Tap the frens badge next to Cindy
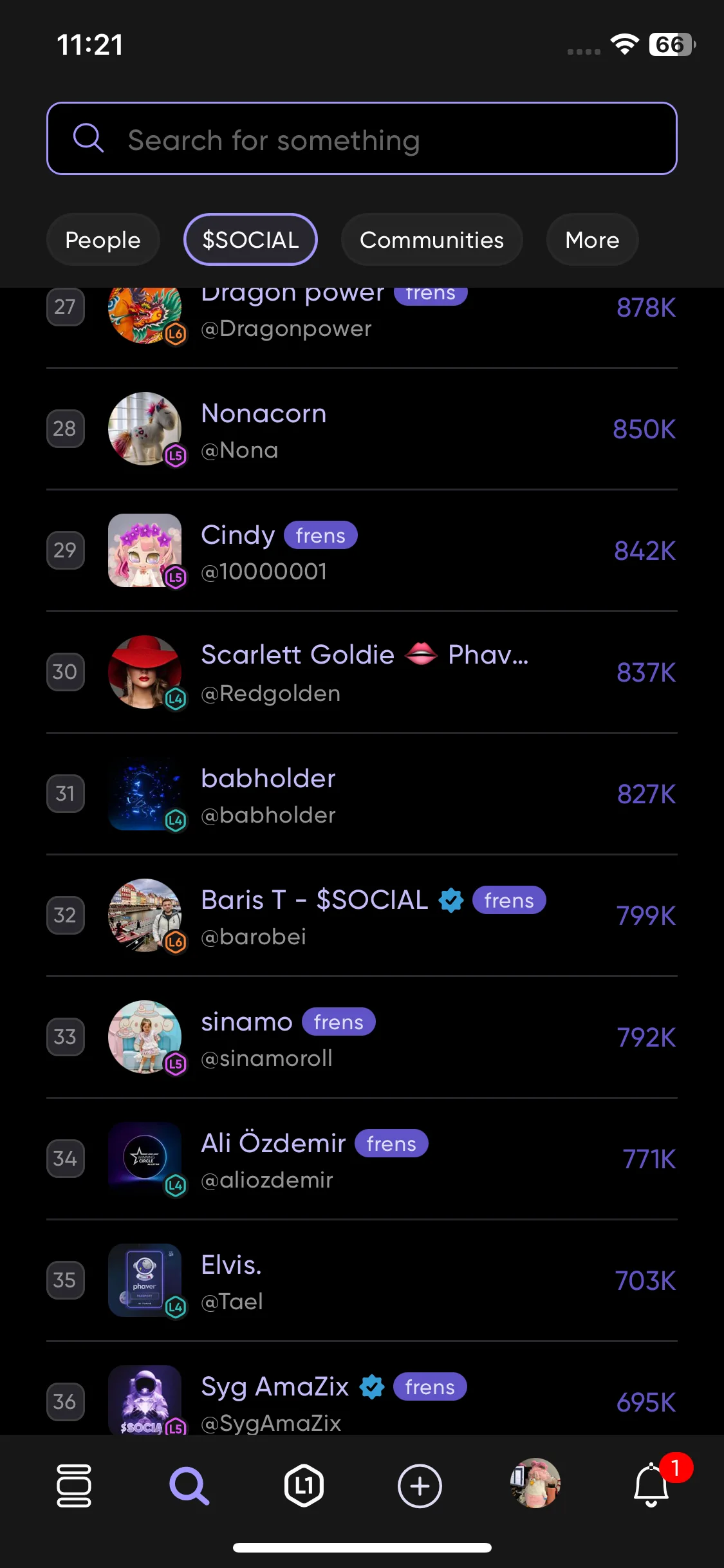This screenshot has width=724, height=1568. (320, 535)
